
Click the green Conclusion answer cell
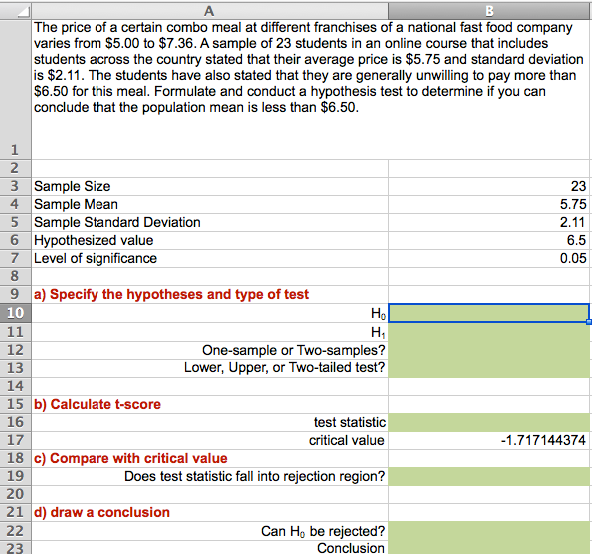click(490, 548)
